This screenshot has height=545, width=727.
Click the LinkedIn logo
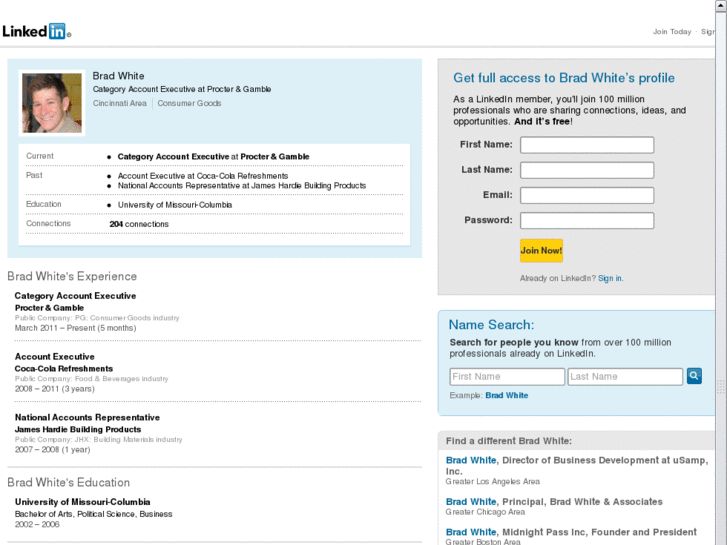tap(36, 32)
